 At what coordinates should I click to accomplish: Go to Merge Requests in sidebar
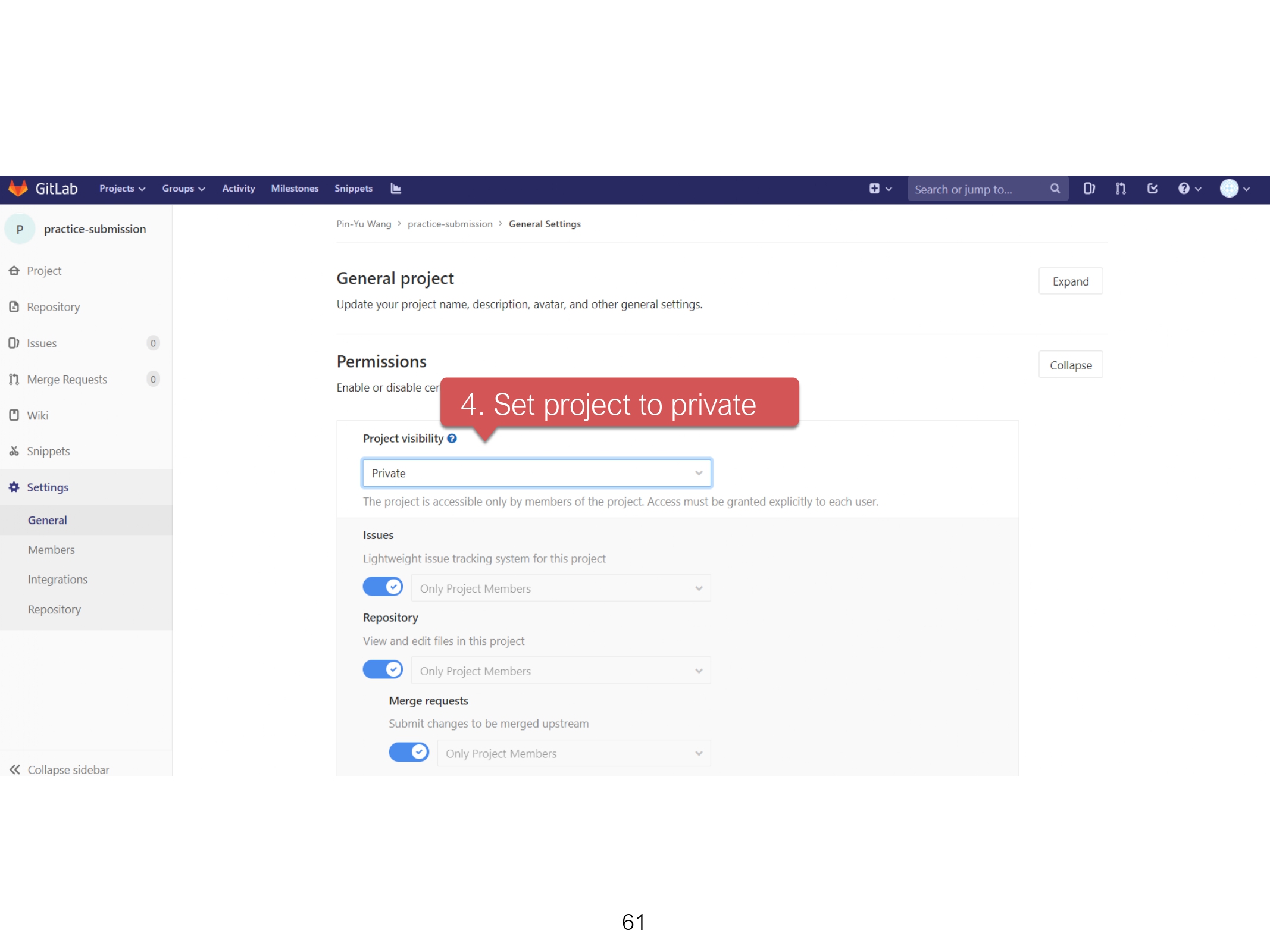click(x=67, y=380)
